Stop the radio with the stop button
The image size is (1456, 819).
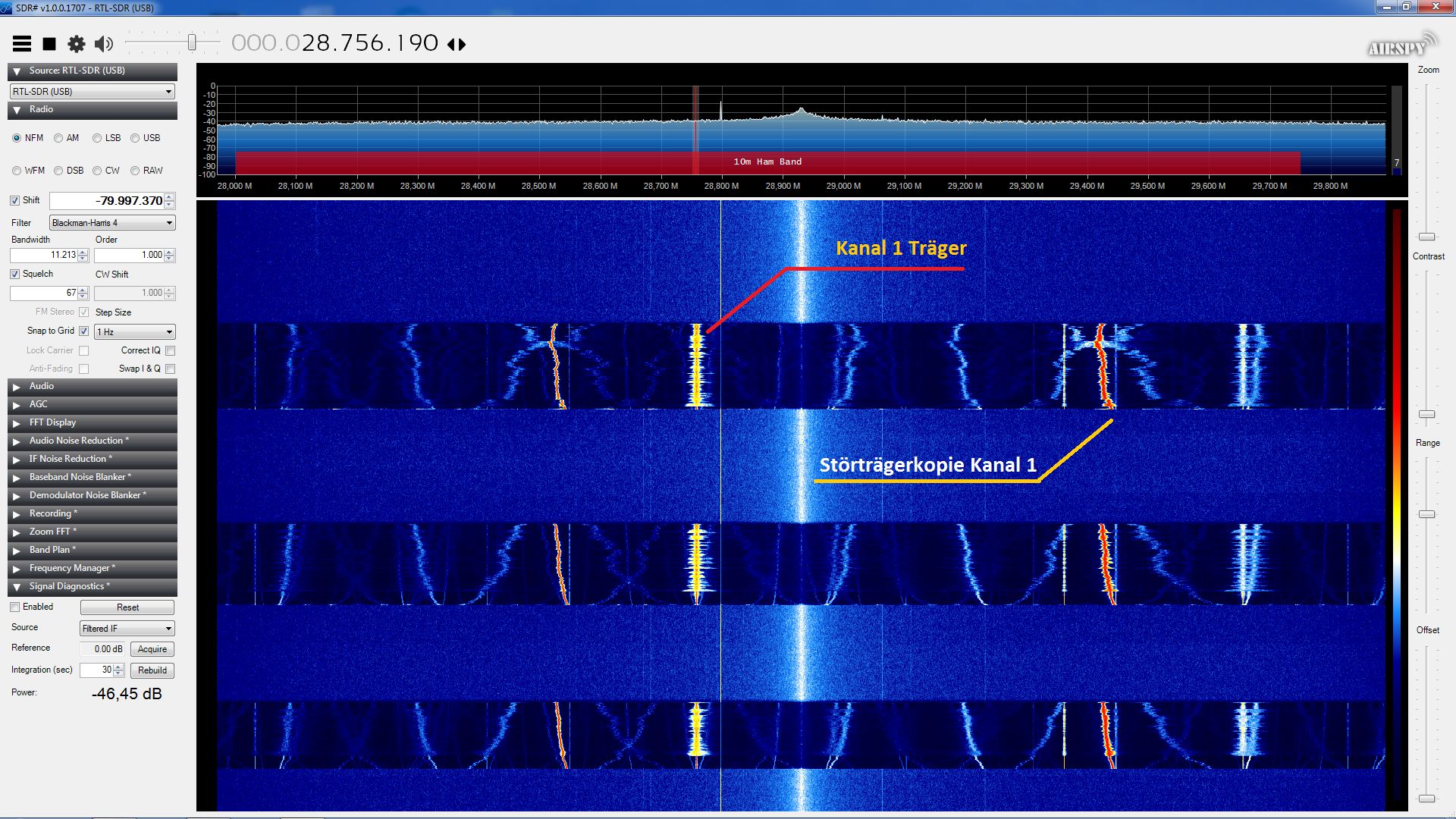coord(49,44)
